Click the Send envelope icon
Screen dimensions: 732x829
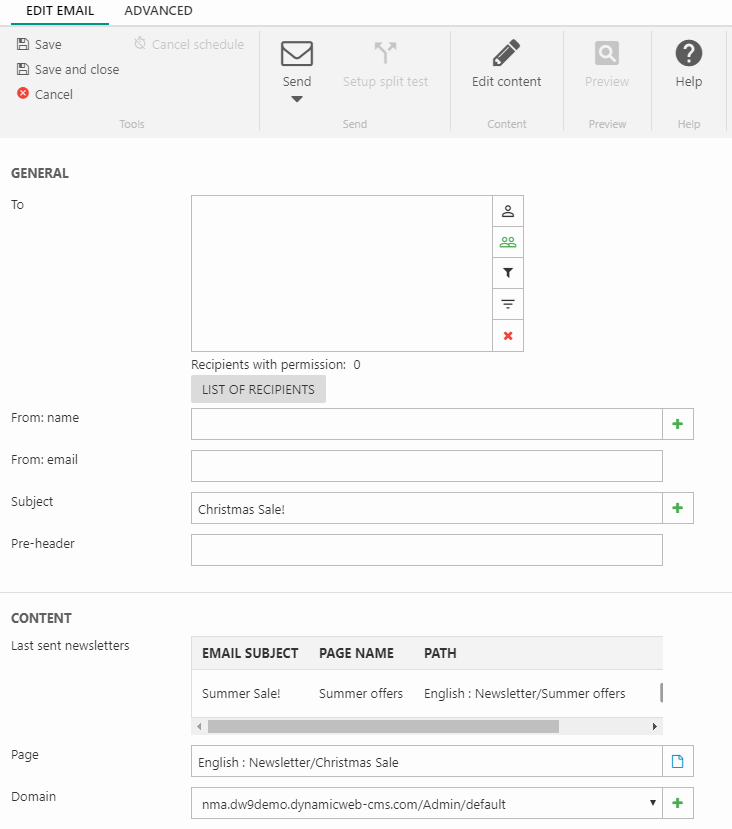click(x=296, y=53)
